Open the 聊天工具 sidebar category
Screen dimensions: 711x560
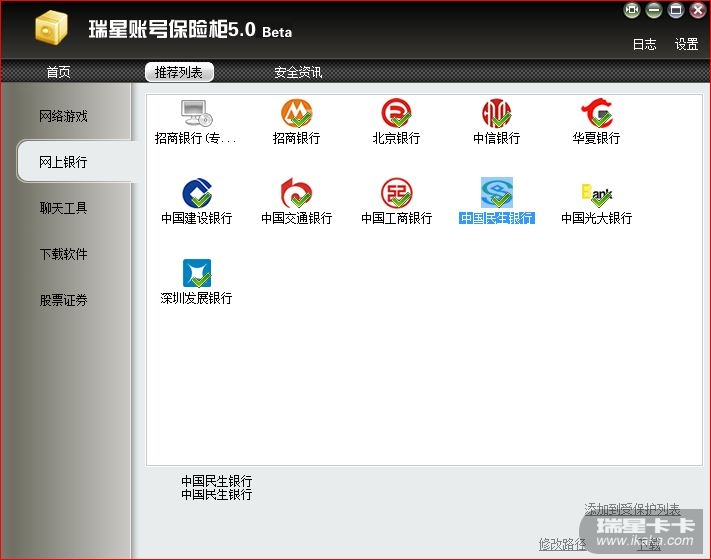pos(63,208)
